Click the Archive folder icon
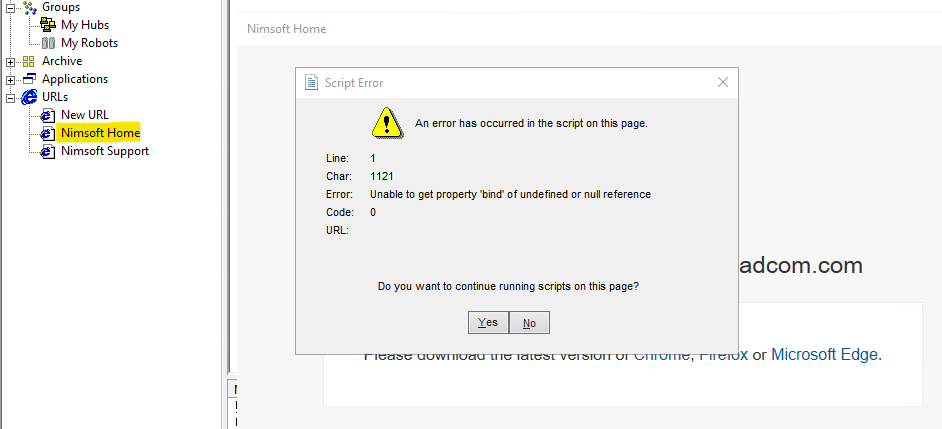Viewport: 942px width, 429px height. click(x=29, y=61)
